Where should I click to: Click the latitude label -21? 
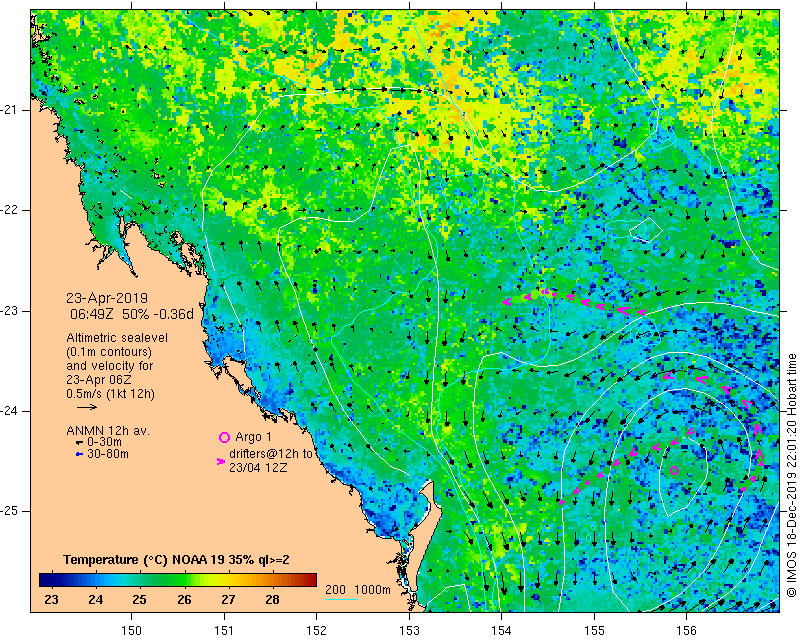9,110
